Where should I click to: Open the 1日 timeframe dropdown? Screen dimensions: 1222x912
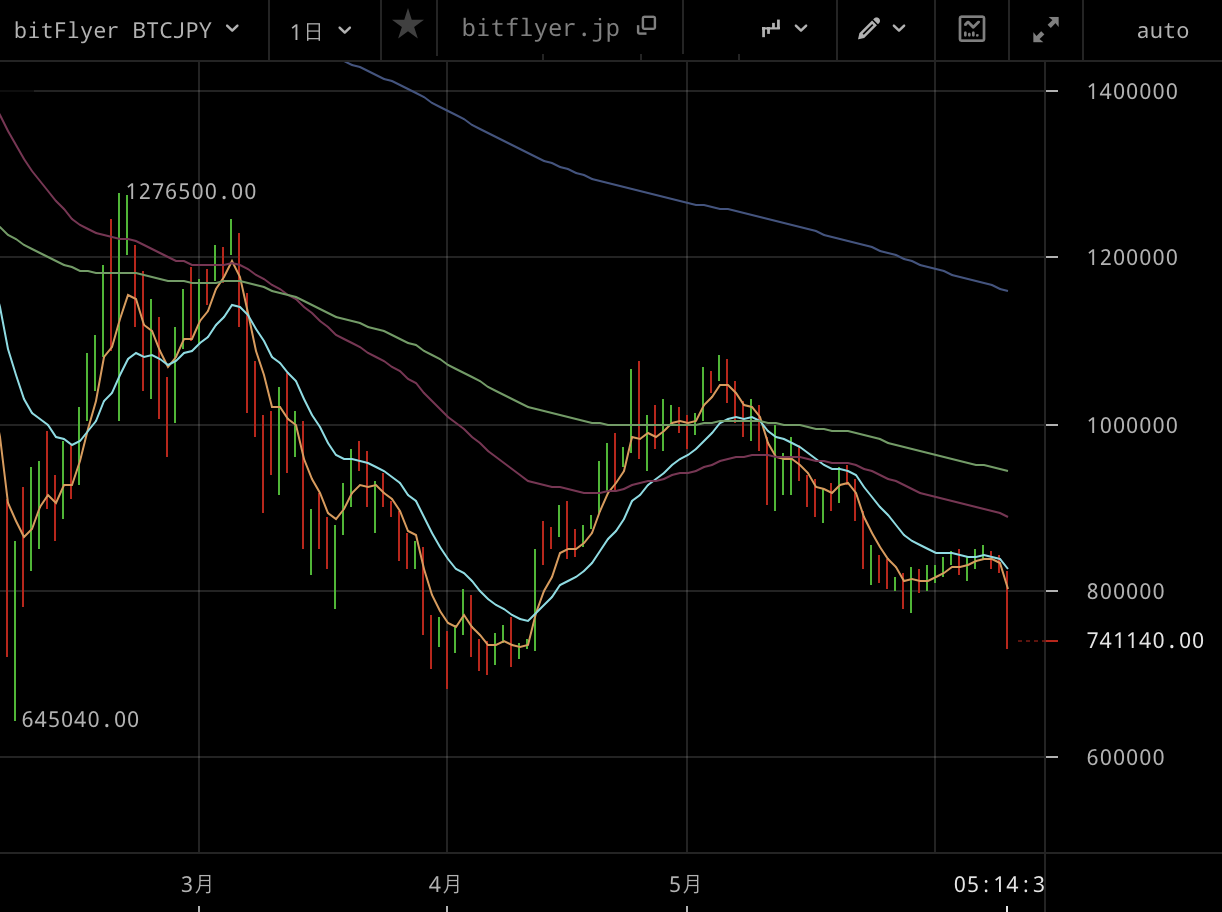point(321,31)
